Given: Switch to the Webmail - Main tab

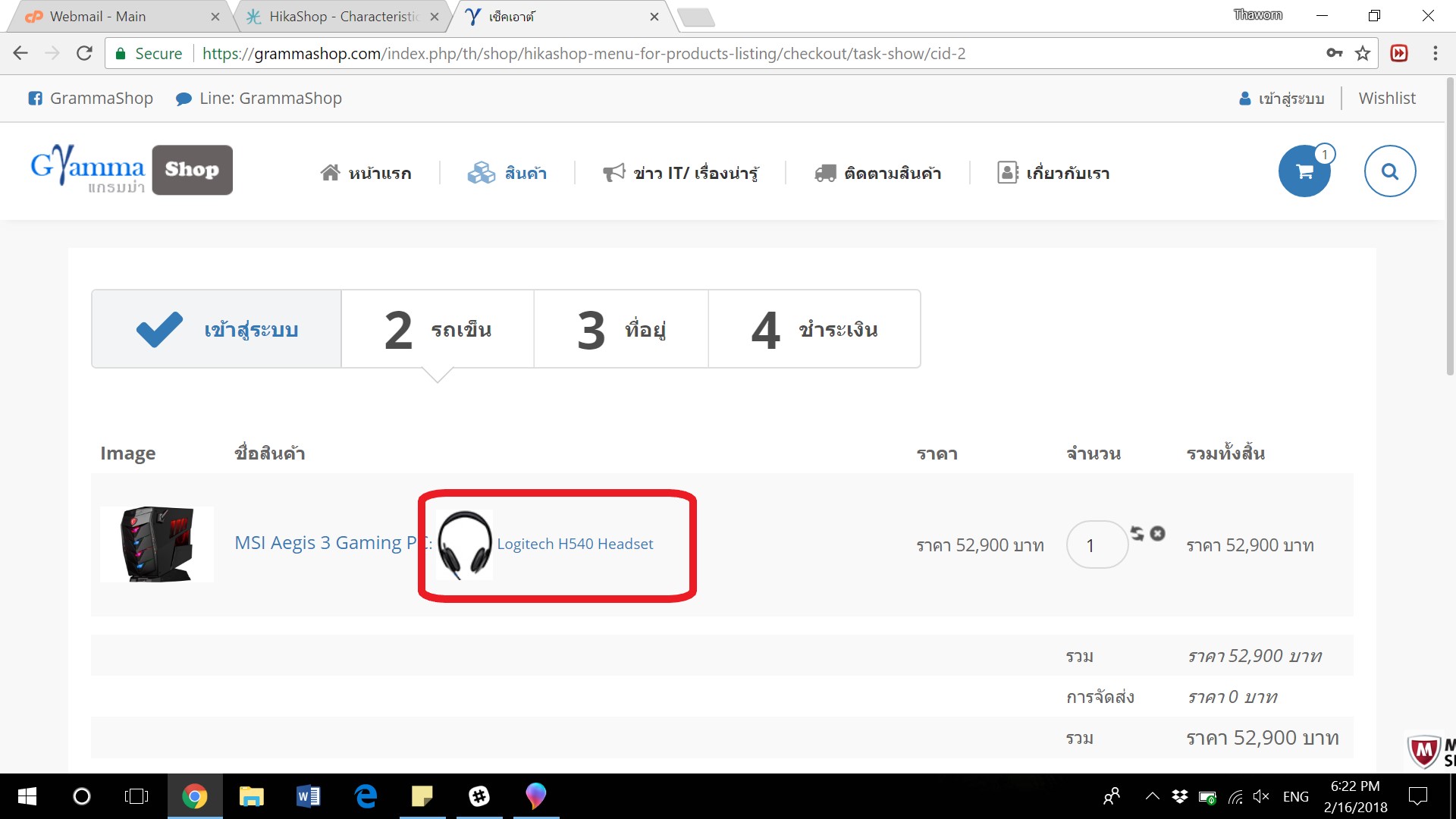Looking at the screenshot, I should (x=97, y=17).
